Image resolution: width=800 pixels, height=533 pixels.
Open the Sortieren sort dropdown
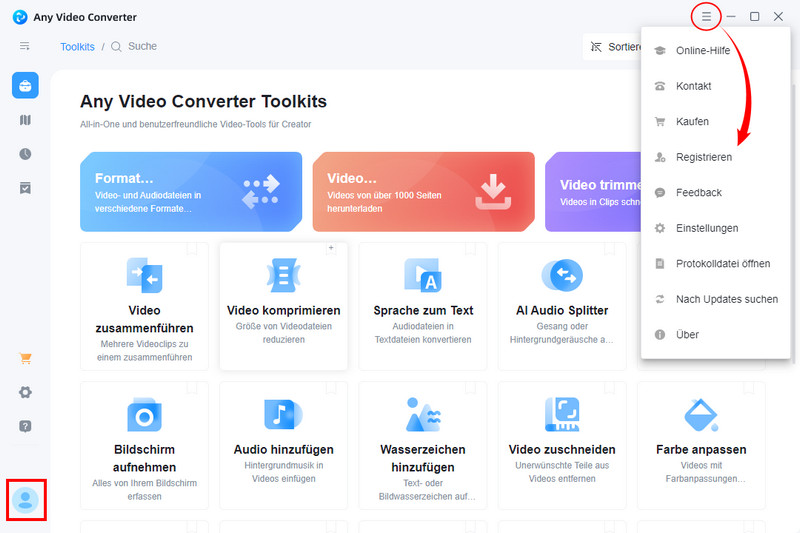(612, 47)
